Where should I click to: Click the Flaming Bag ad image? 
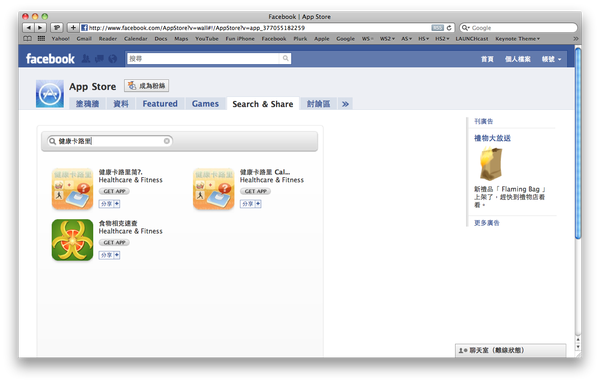tap(491, 164)
